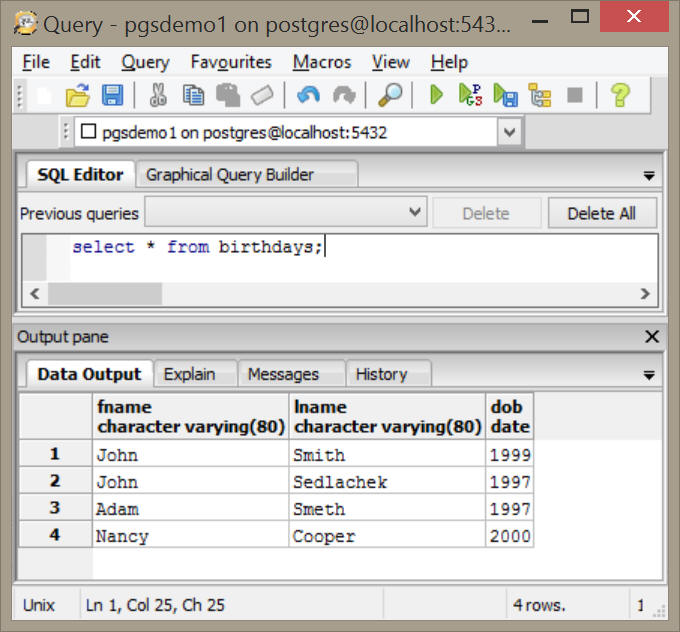The width and height of the screenshot is (680, 632).
Task: Click the Cooper cell
Action: 387,535
